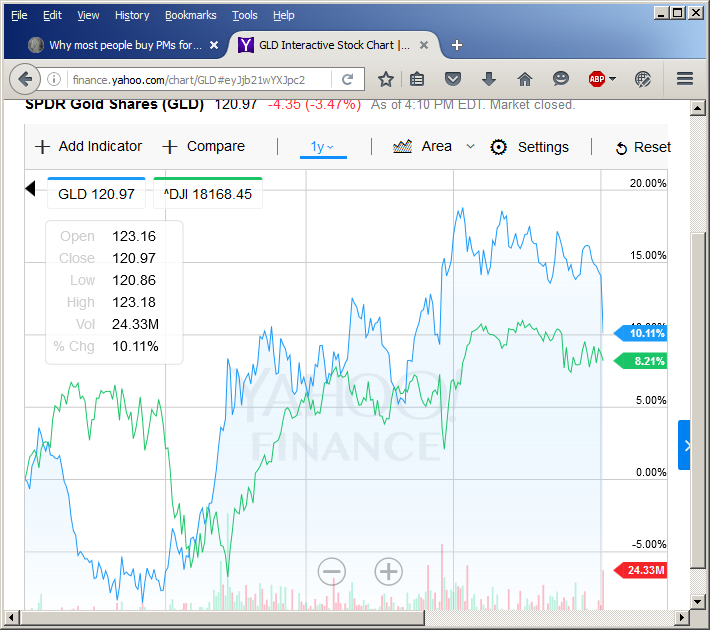Viewport: 710px width, 630px height.
Task: Click the Area chart type icon
Action: (x=403, y=146)
